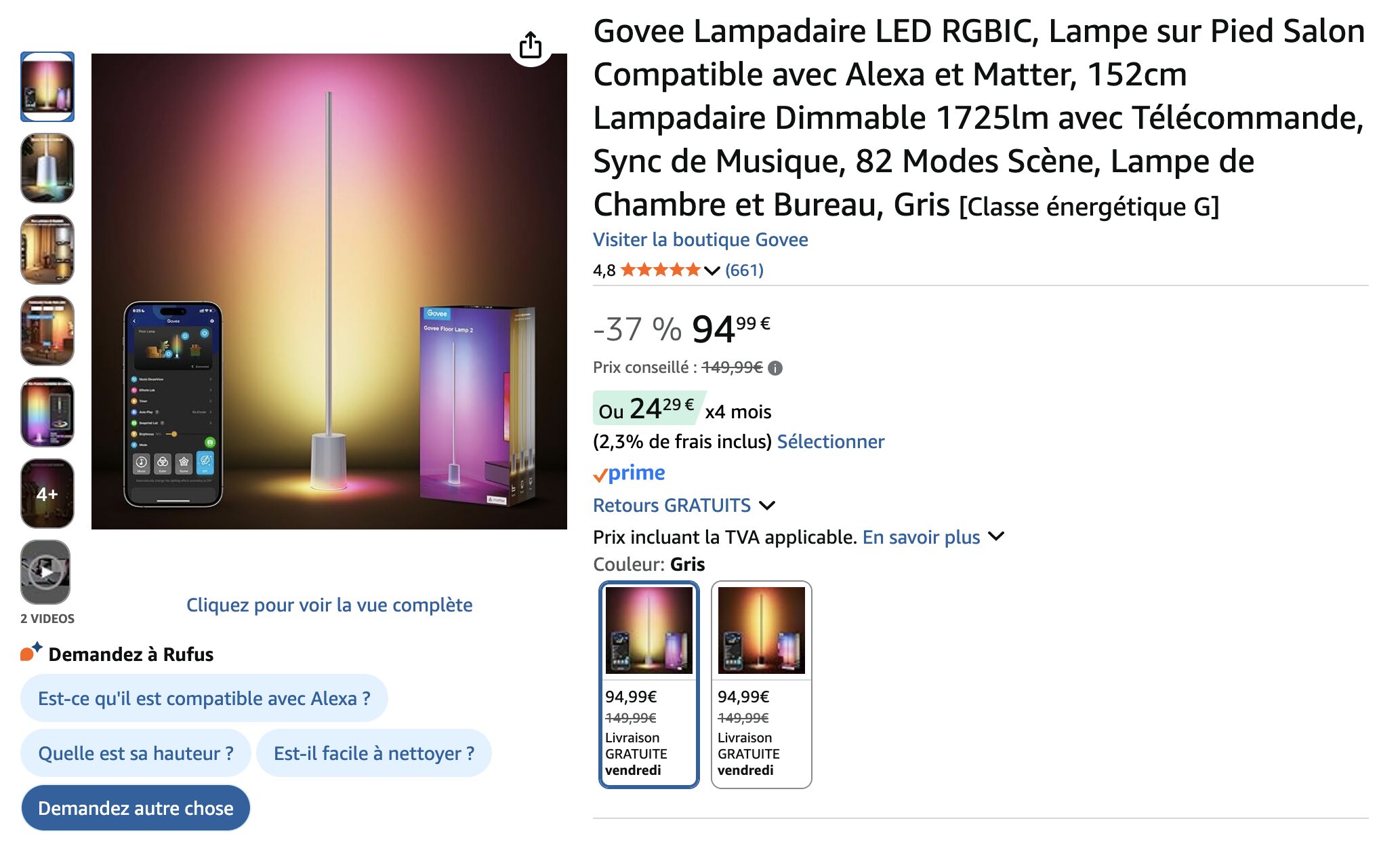The height and width of the screenshot is (842, 1400).
Task: Expand the En savoir plus TVA chevron
Action: pos(996,536)
